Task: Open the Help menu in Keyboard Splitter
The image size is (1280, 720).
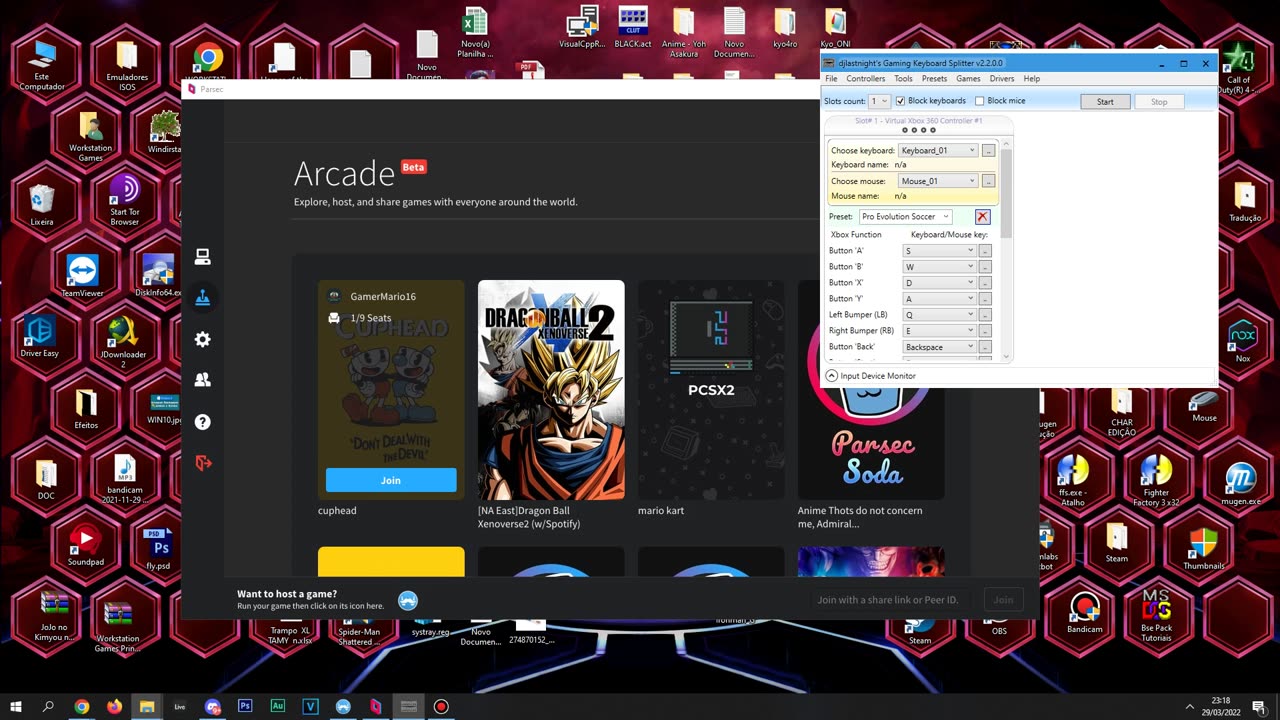Action: [x=1032, y=79]
